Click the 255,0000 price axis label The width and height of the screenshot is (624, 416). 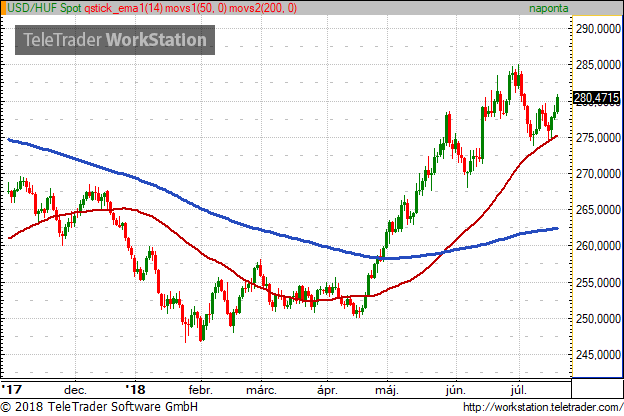[598, 282]
